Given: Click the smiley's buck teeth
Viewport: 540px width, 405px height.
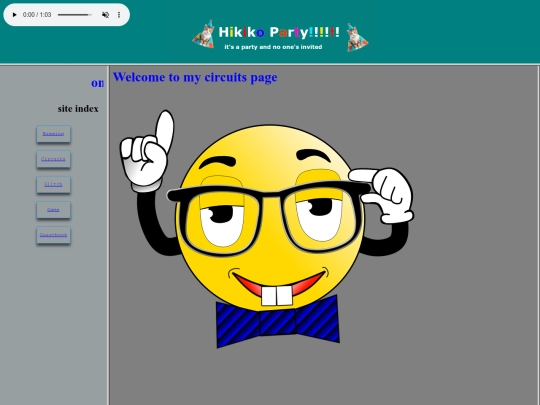Looking at the screenshot, I should (277, 295).
